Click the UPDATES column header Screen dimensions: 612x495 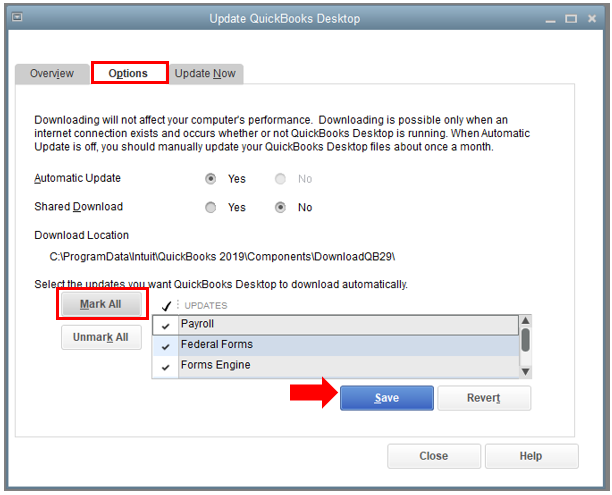coord(206,306)
